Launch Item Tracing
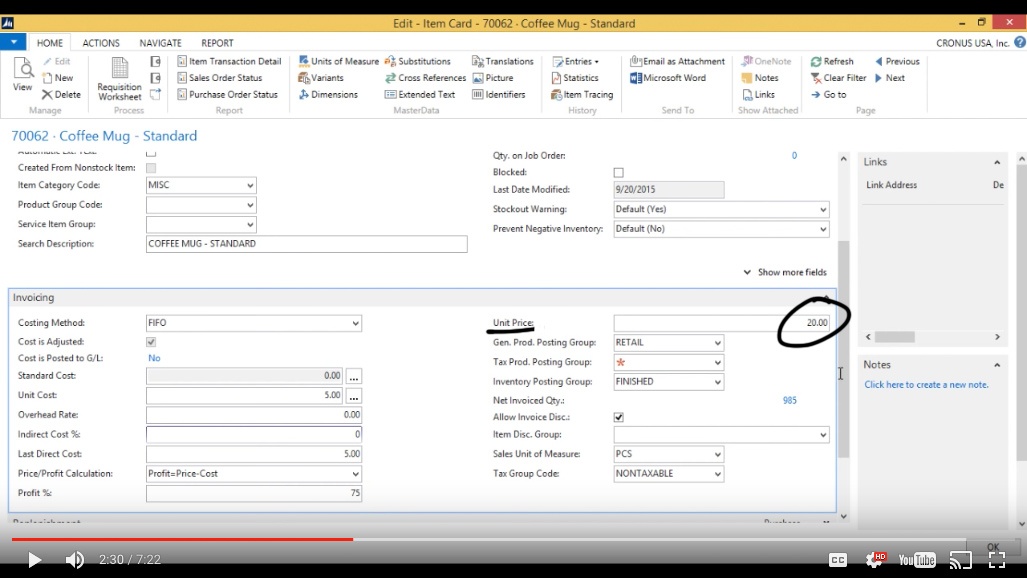 pyautogui.click(x=582, y=94)
